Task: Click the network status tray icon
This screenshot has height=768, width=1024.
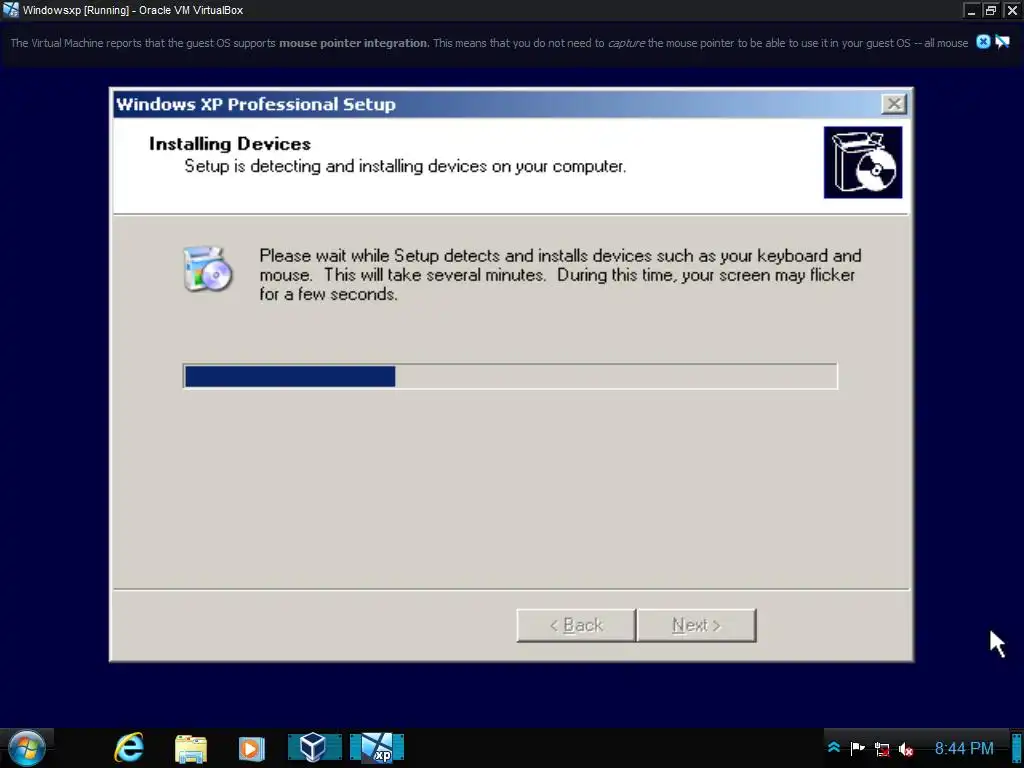Action: pos(882,749)
